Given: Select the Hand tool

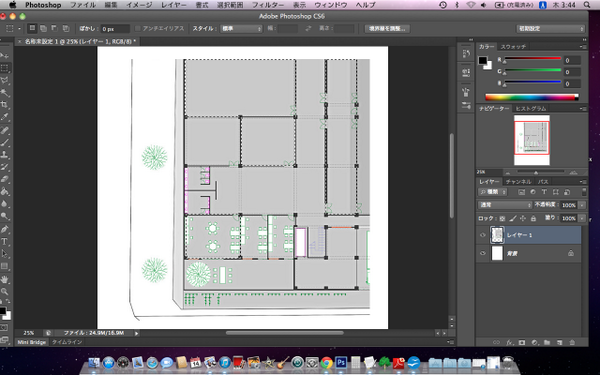Looking at the screenshot, I should coord(4,279).
